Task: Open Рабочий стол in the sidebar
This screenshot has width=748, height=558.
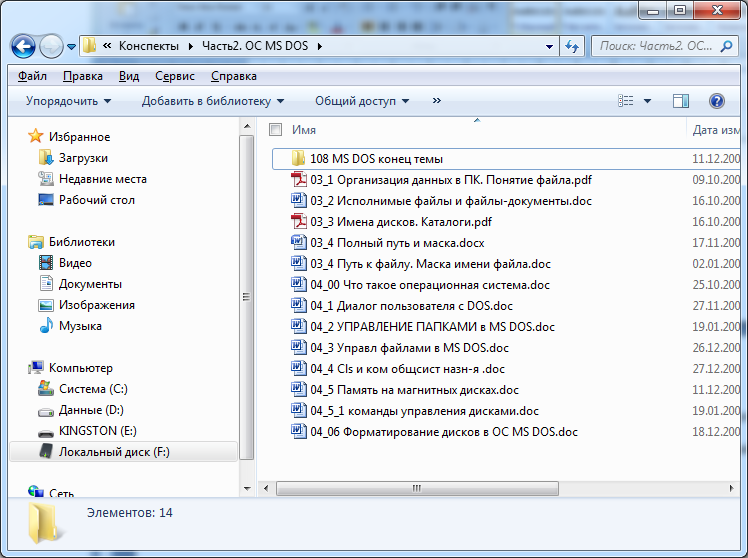Action: coord(97,200)
